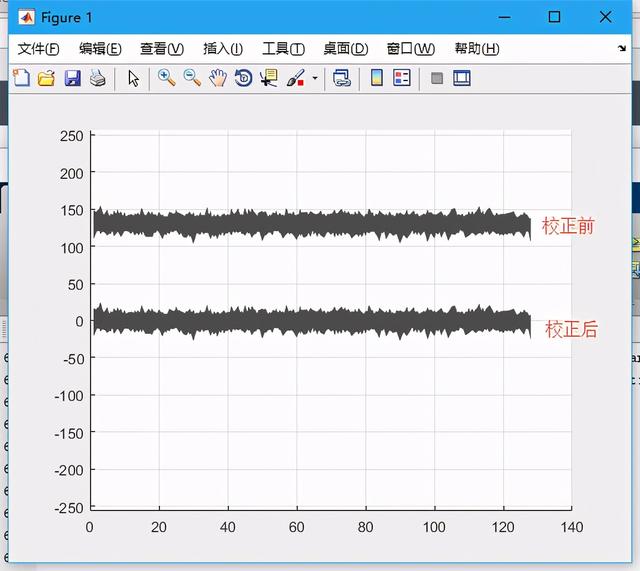This screenshot has height=571, width=640.
Task: Expand the Brush color dropdown arrow
Action: 315,78
